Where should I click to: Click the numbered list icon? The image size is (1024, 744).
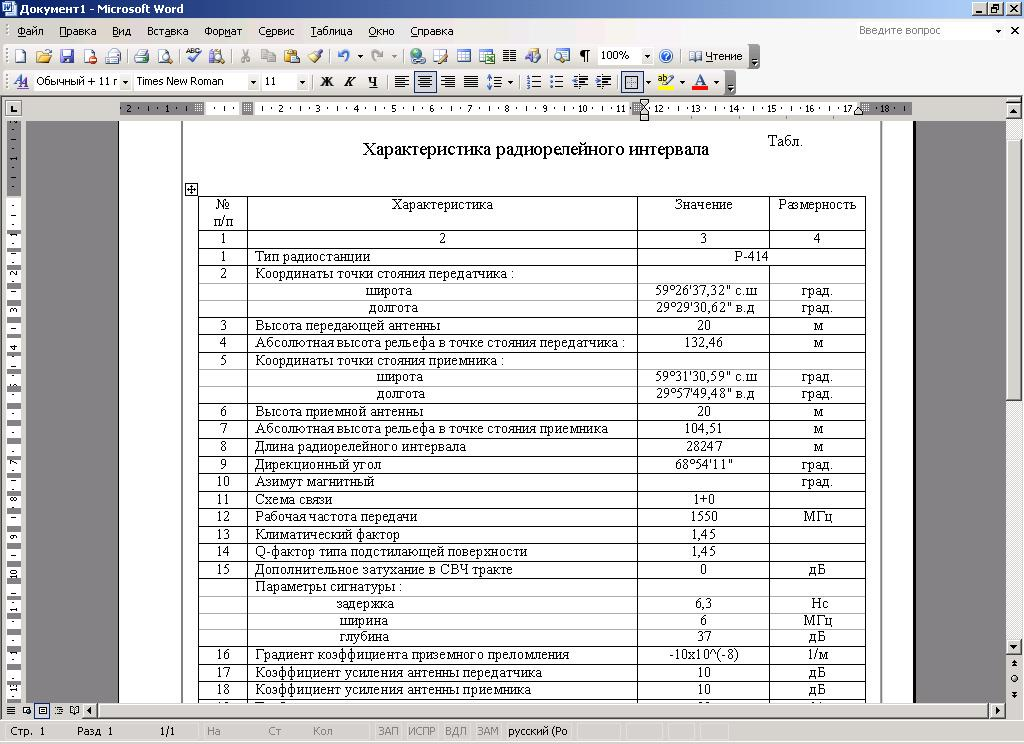pyautogui.click(x=534, y=82)
